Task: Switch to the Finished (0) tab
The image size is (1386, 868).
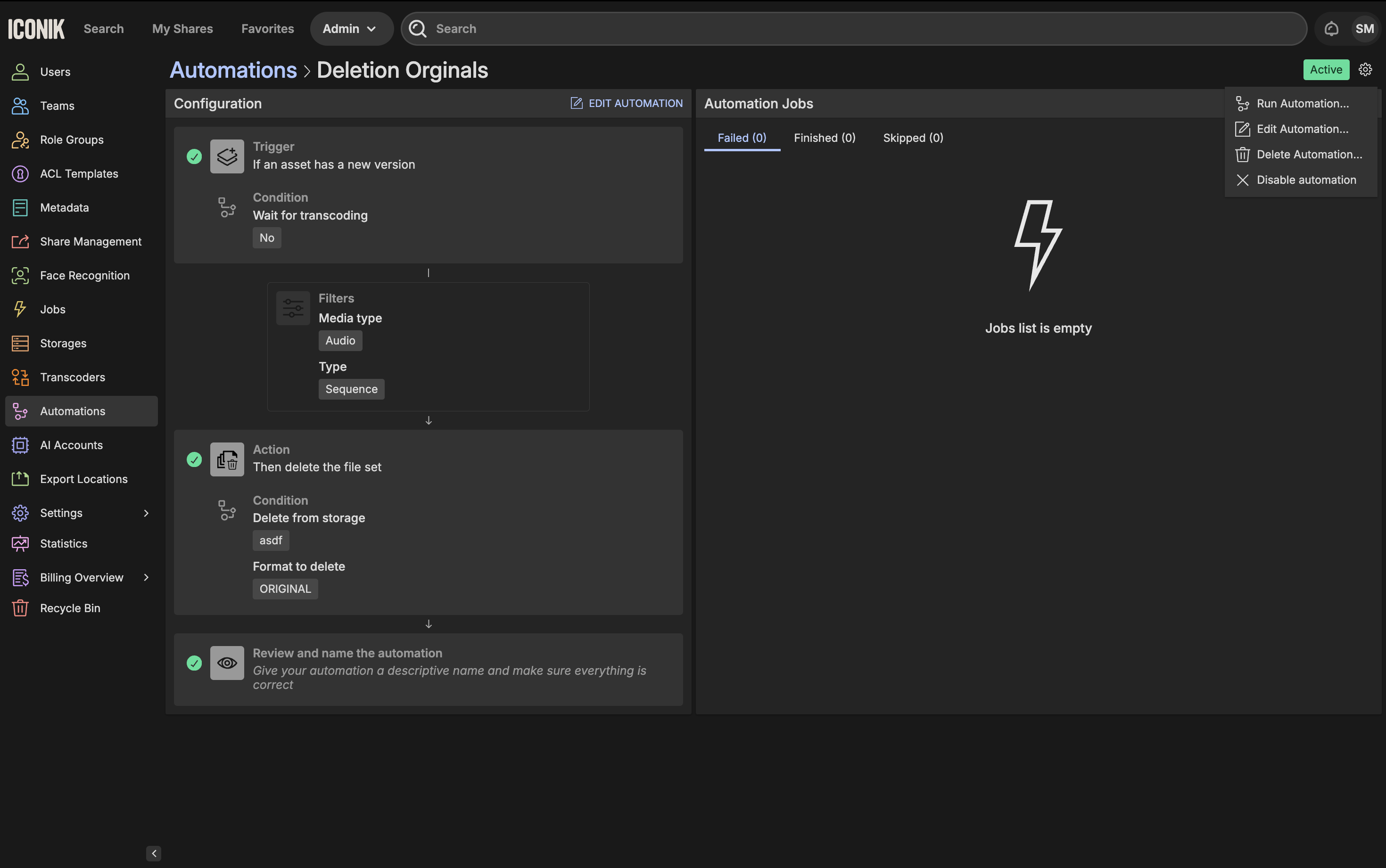Action: (824, 138)
